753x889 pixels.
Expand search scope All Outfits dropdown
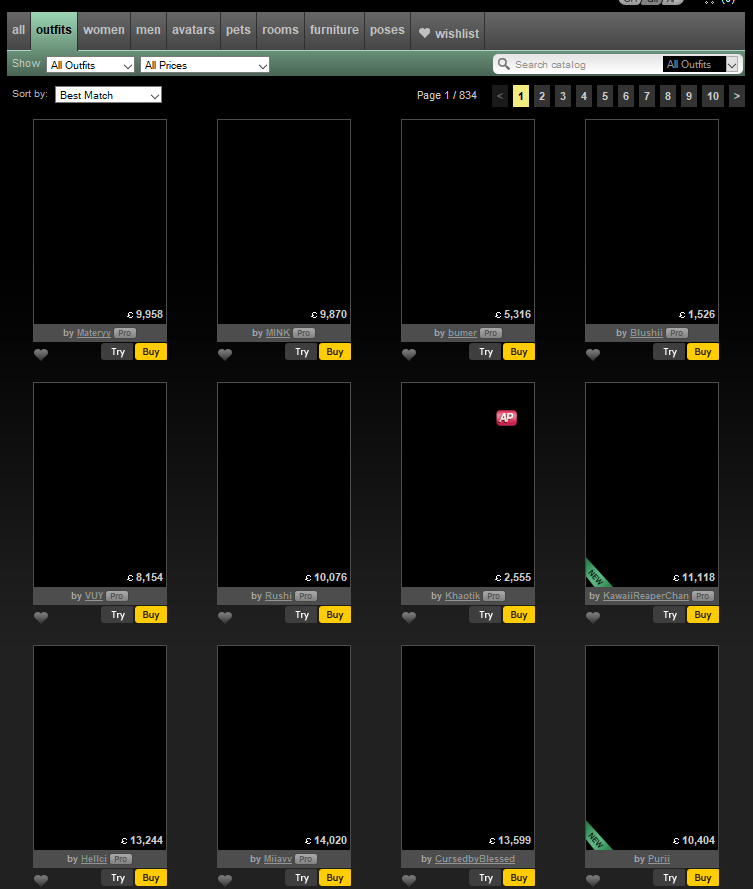700,64
